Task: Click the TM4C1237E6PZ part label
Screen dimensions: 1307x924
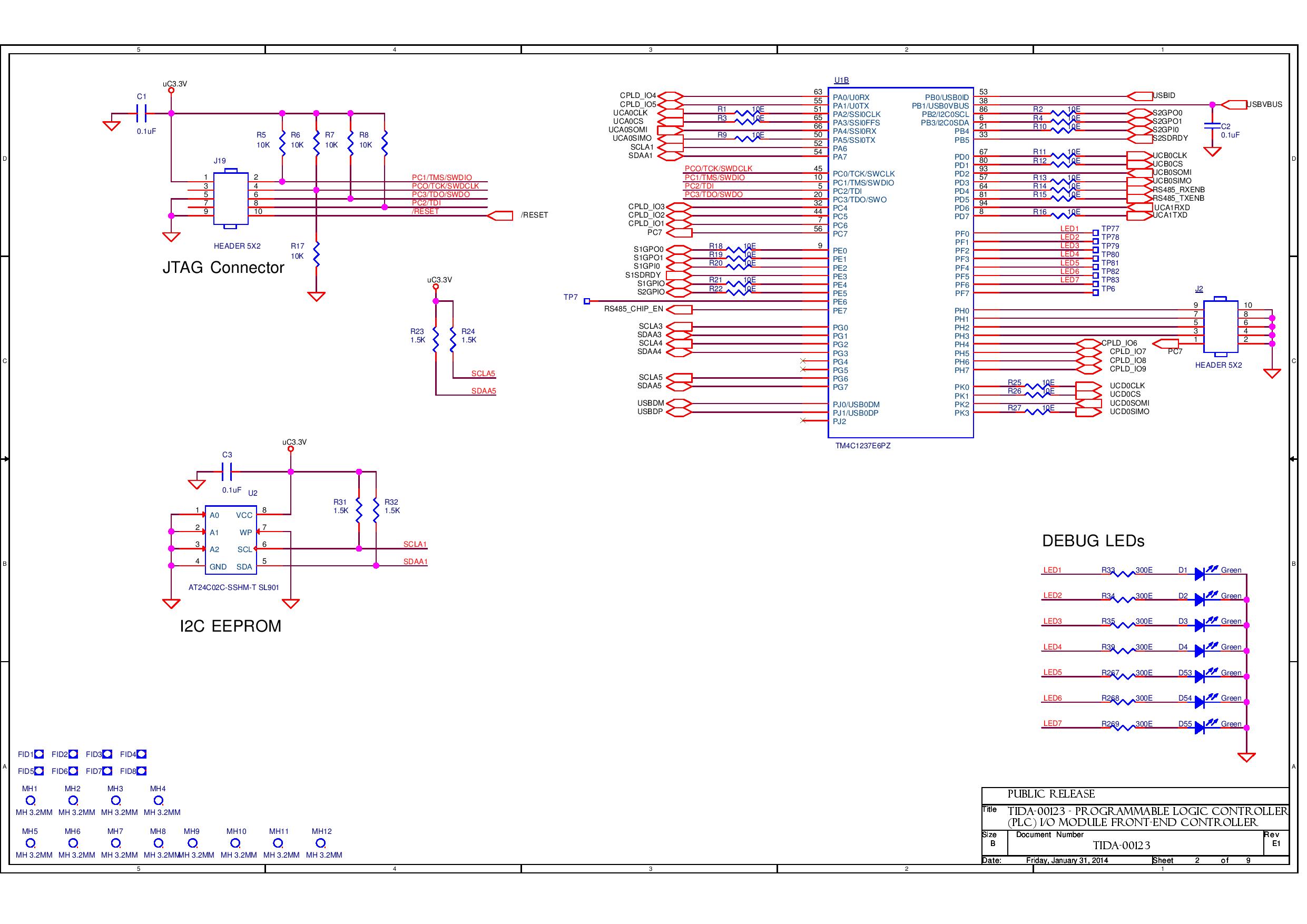Action: (x=862, y=446)
